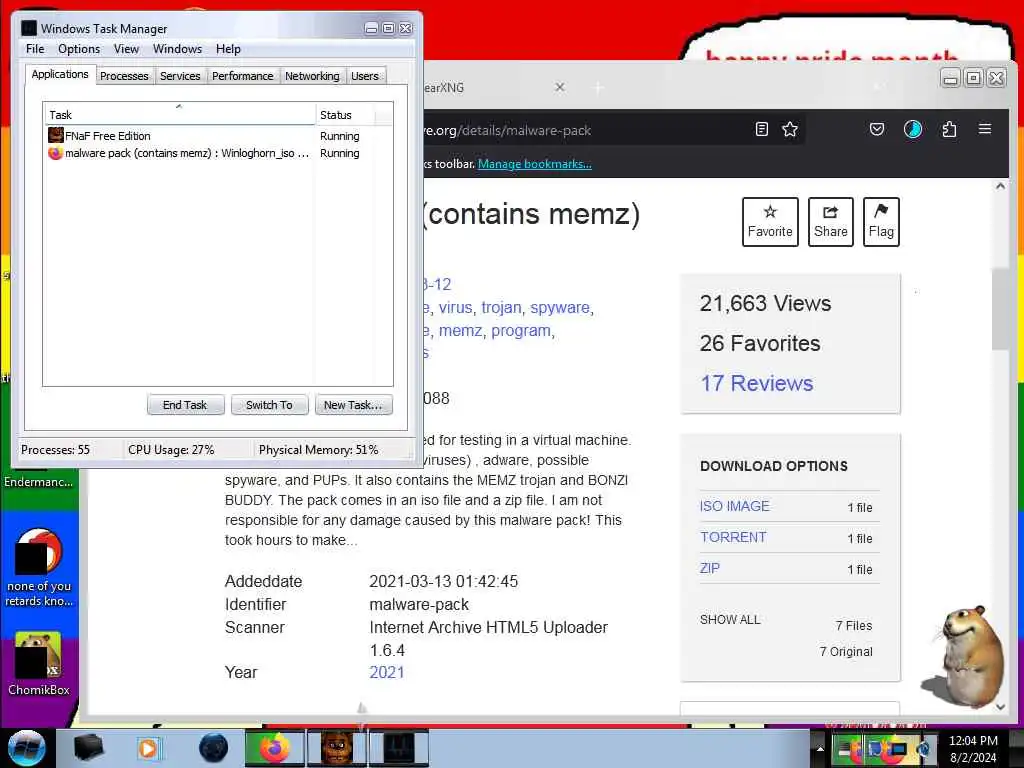
Task: Click the page scroll-down arrow
Action: coord(1000,707)
